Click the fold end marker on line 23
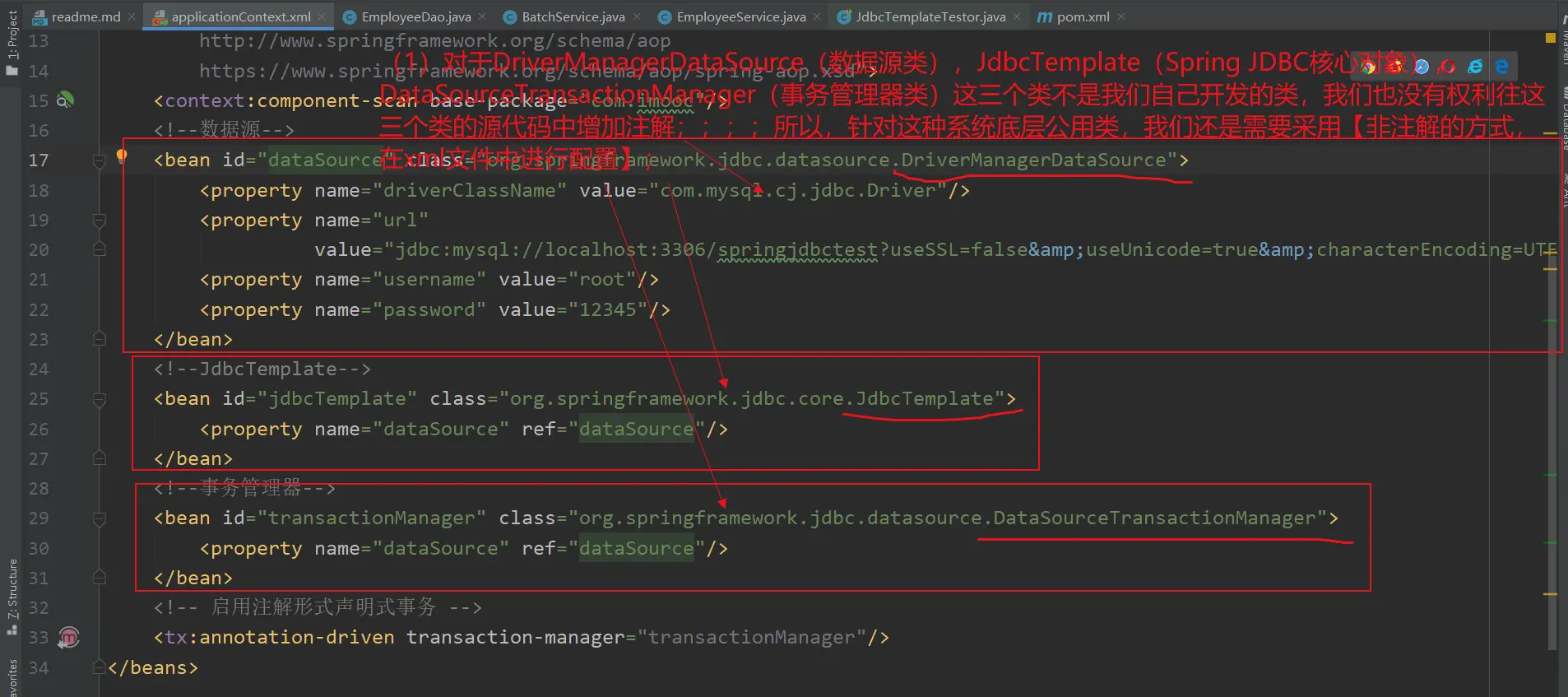This screenshot has width=1568, height=697. pyautogui.click(x=100, y=339)
